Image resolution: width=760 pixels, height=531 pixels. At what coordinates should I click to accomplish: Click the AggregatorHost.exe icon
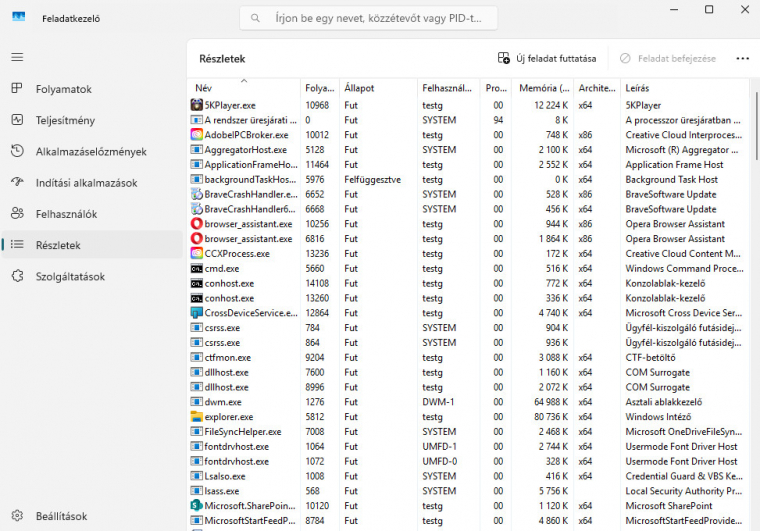point(196,150)
